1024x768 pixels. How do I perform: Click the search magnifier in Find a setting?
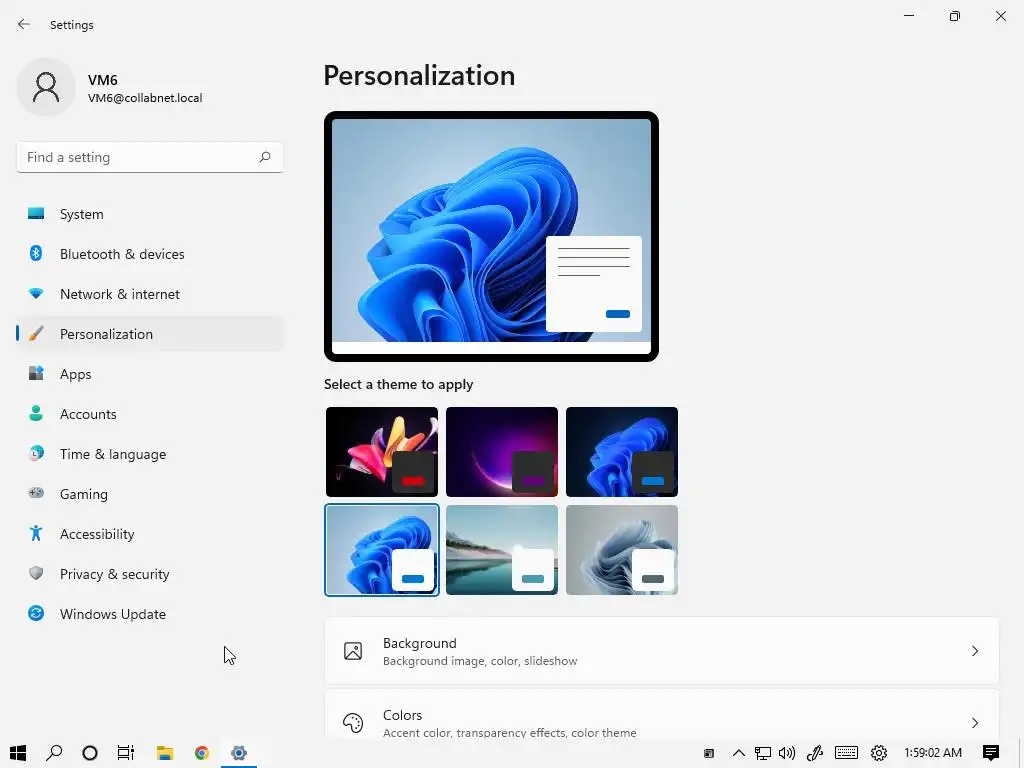click(x=264, y=157)
